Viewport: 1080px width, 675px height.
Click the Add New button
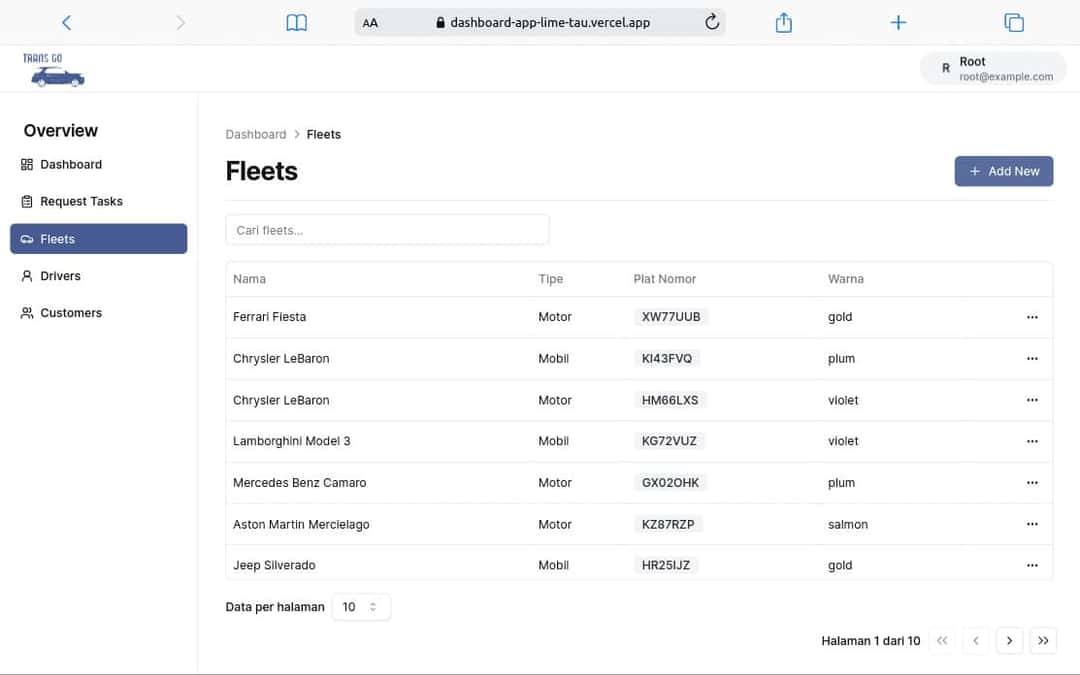(1004, 172)
